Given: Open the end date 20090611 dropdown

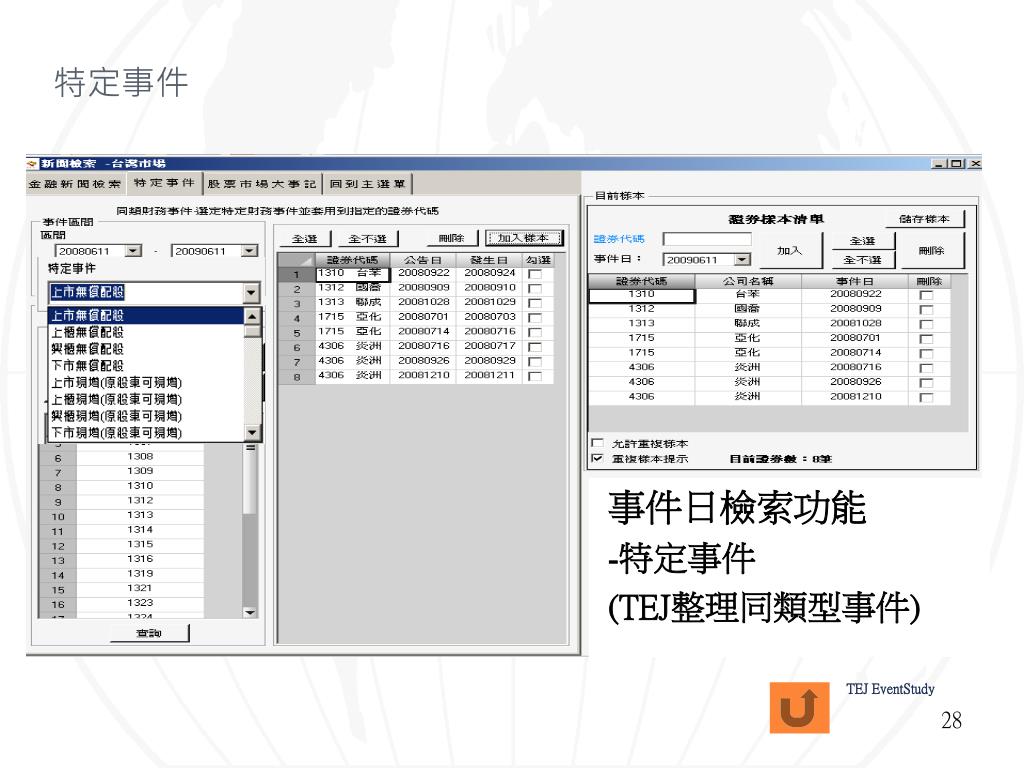Looking at the screenshot, I should tap(249, 251).
